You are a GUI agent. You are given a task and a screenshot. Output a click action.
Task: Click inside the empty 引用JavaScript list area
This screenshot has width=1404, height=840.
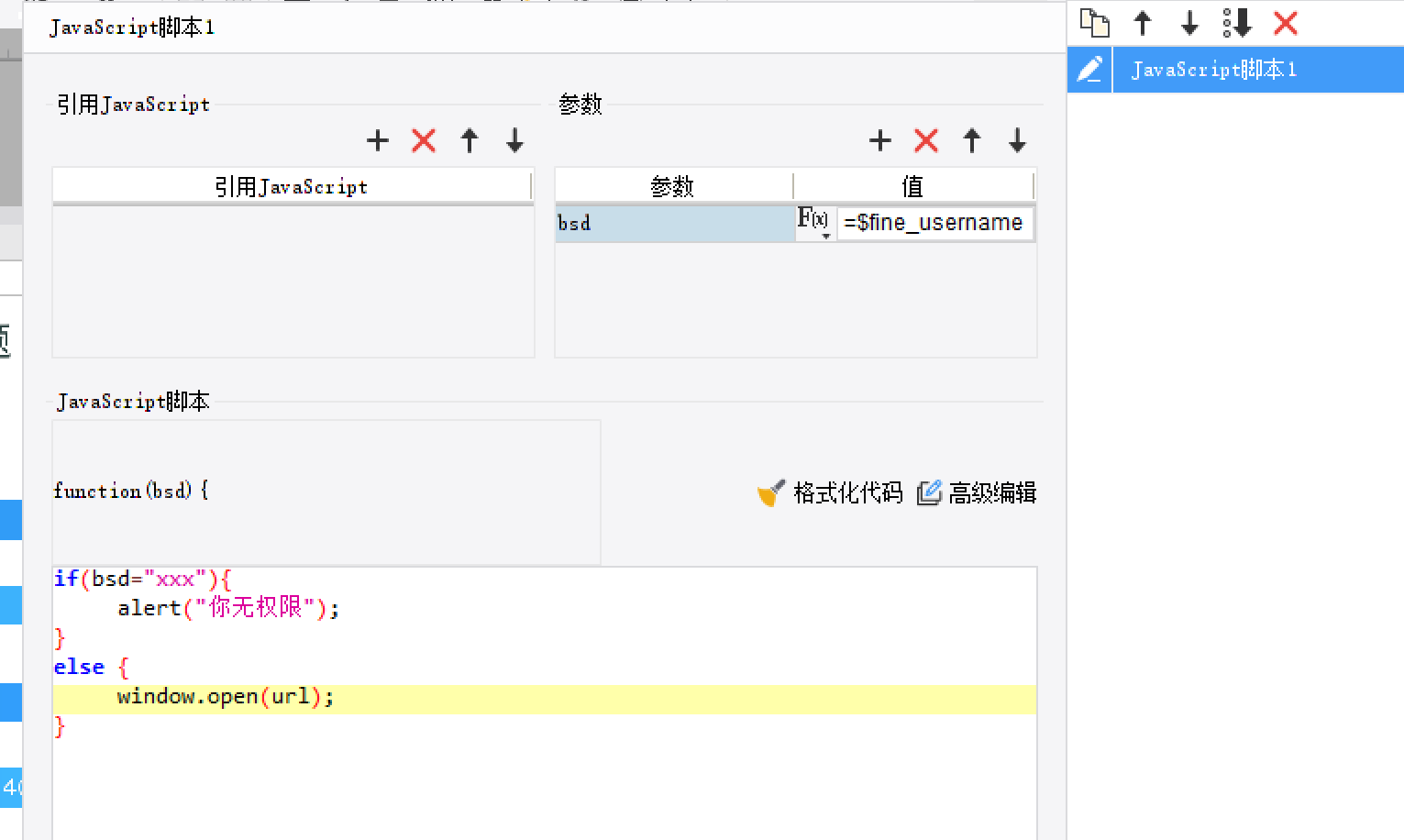[293, 282]
